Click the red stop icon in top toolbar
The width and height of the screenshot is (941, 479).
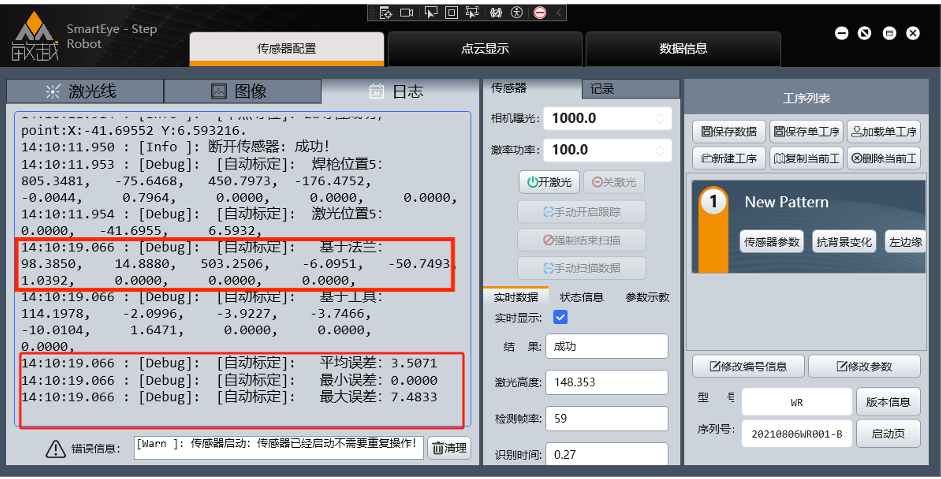click(539, 13)
